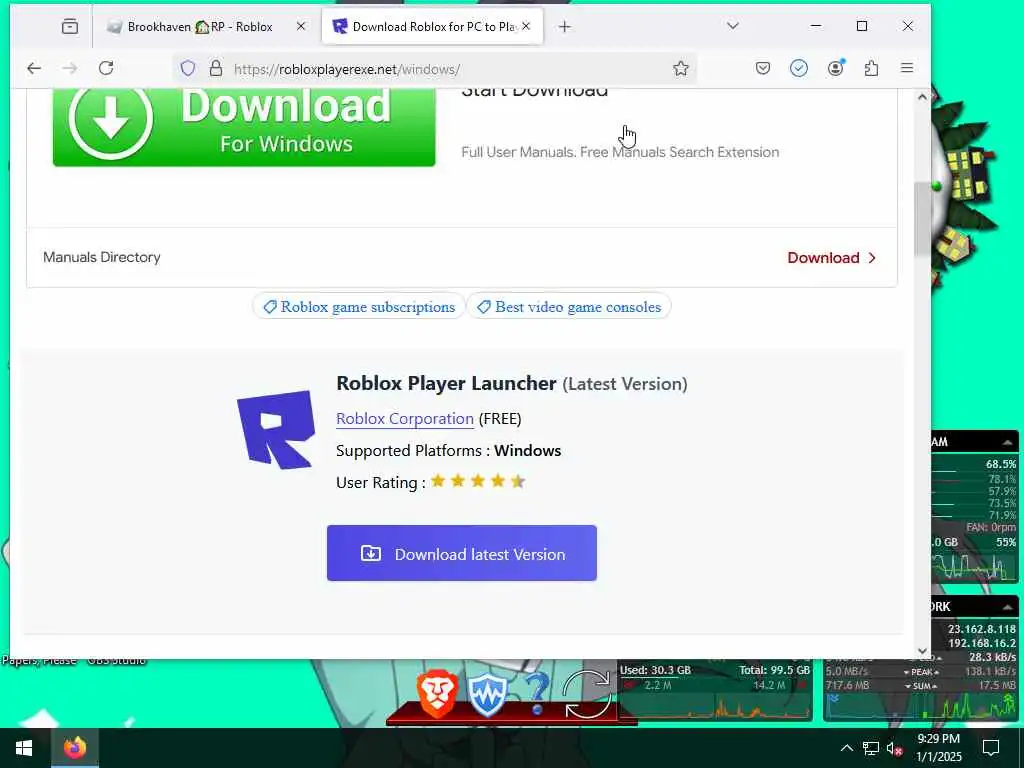The width and height of the screenshot is (1024, 768).
Task: Click scrollbar down arrow
Action: 922,650
